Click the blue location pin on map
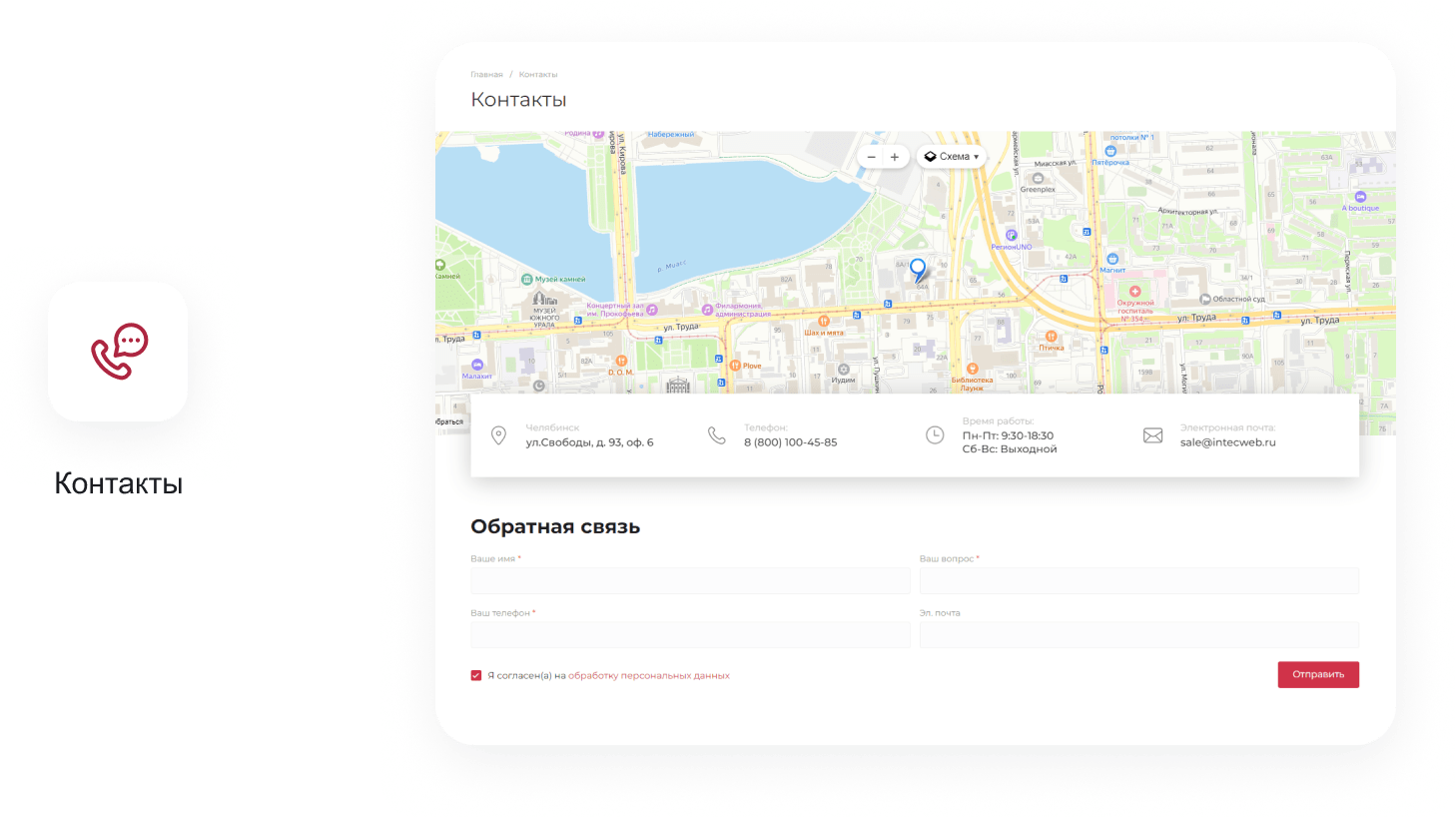 (x=918, y=269)
